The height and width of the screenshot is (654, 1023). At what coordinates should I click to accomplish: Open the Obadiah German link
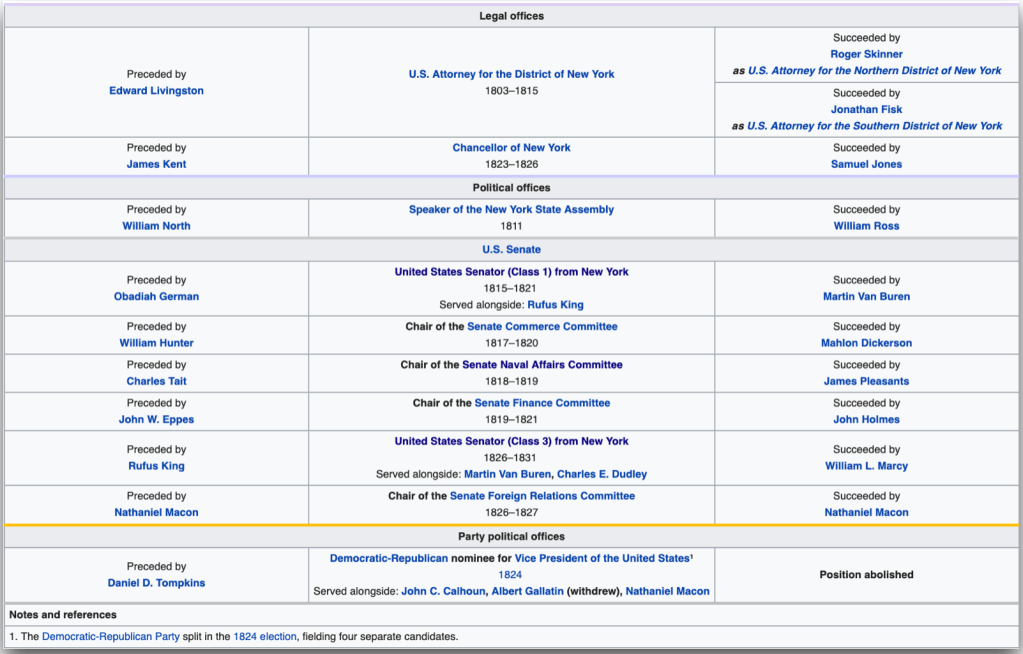pos(156,296)
